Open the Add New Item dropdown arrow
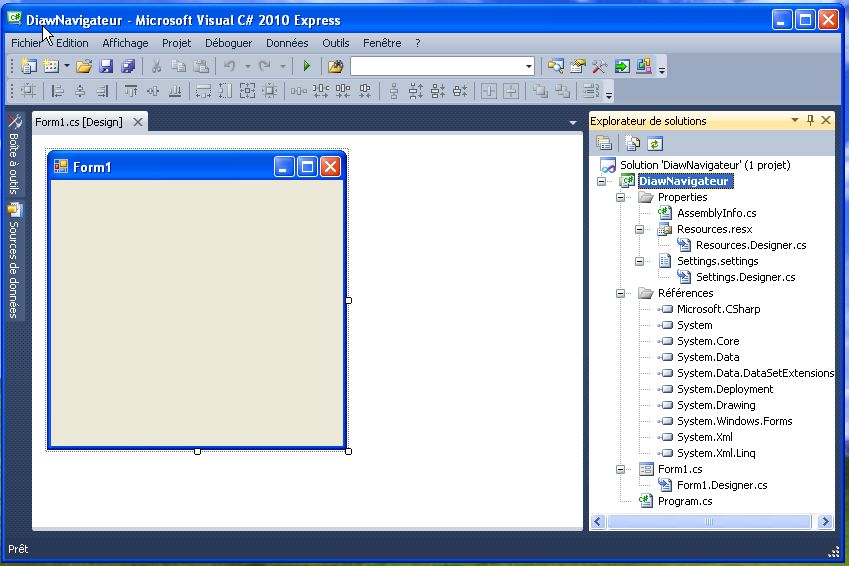The image size is (849, 566). (x=67, y=66)
